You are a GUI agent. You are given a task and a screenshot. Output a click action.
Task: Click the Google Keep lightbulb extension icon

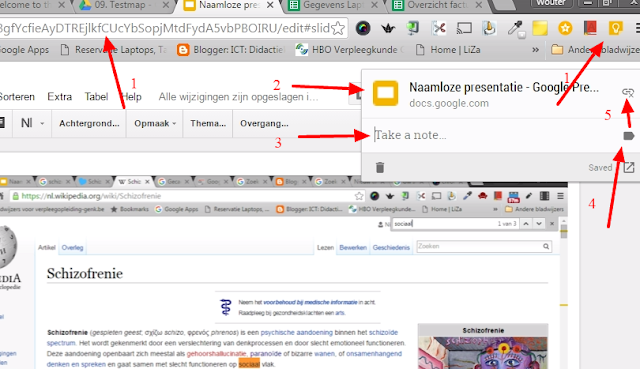pos(615,28)
